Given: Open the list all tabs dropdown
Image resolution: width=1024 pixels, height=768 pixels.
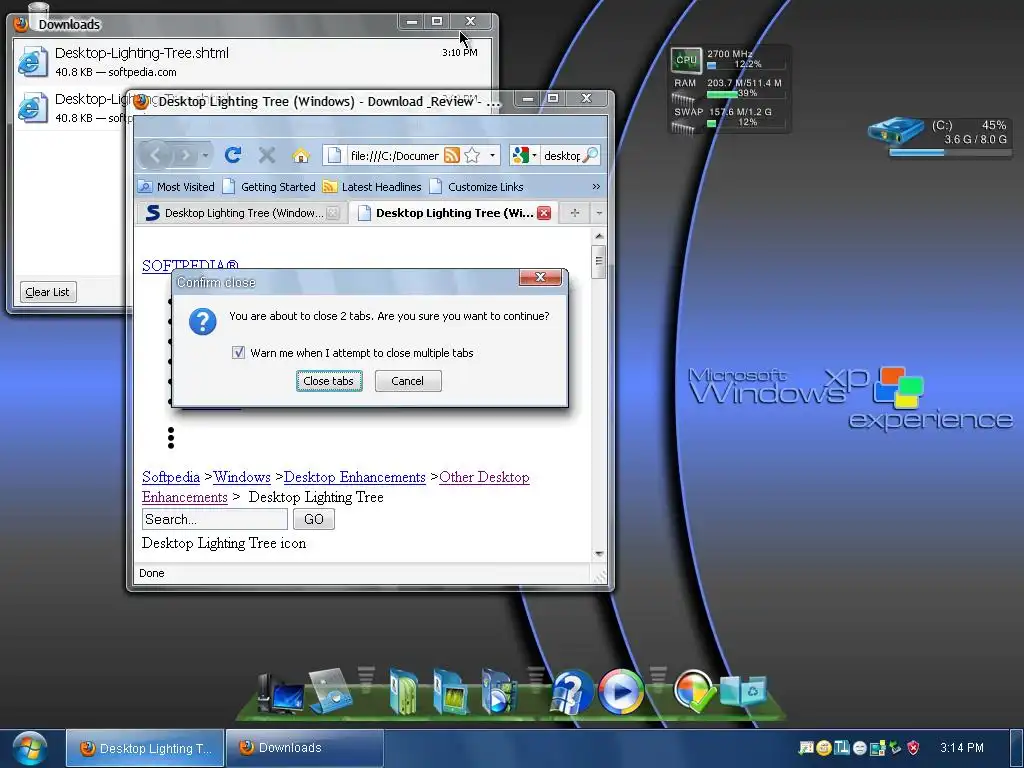Looking at the screenshot, I should tap(598, 213).
